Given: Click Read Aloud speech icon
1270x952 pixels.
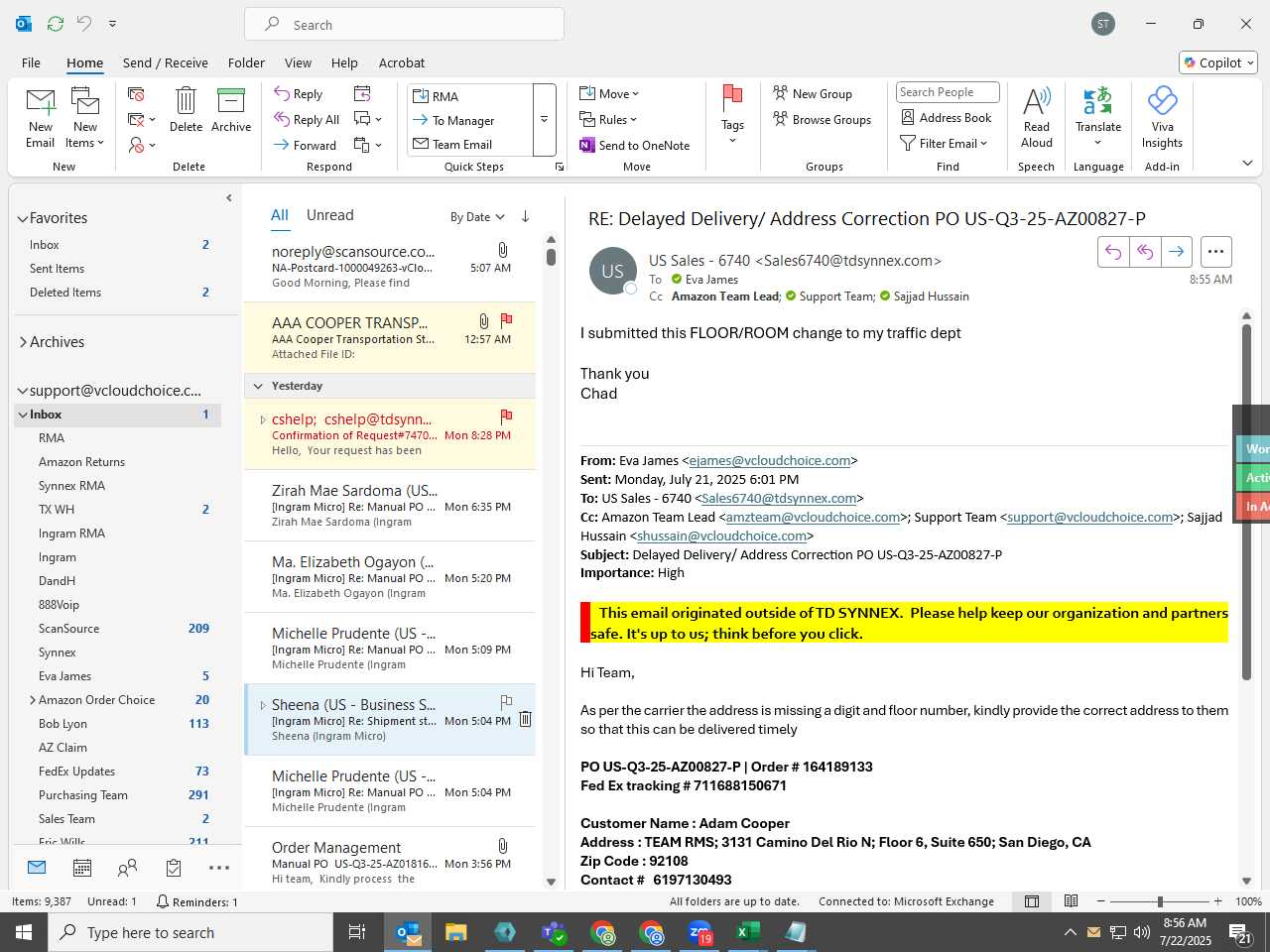Looking at the screenshot, I should tap(1037, 117).
